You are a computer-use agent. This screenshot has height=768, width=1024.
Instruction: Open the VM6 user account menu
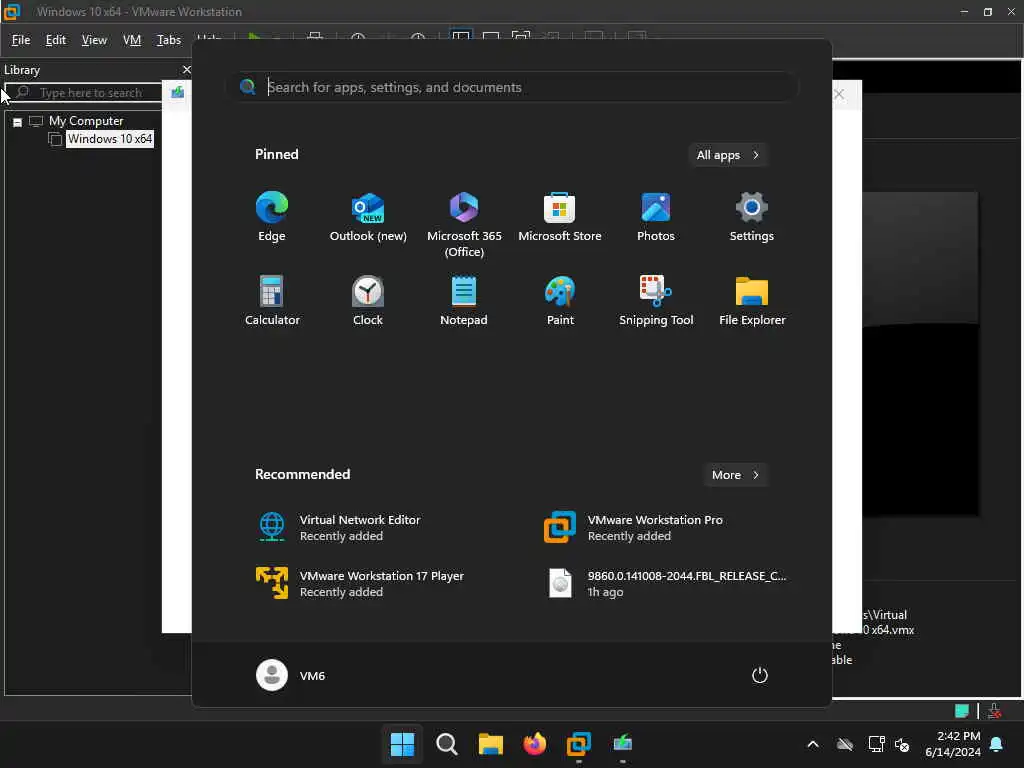(x=291, y=675)
